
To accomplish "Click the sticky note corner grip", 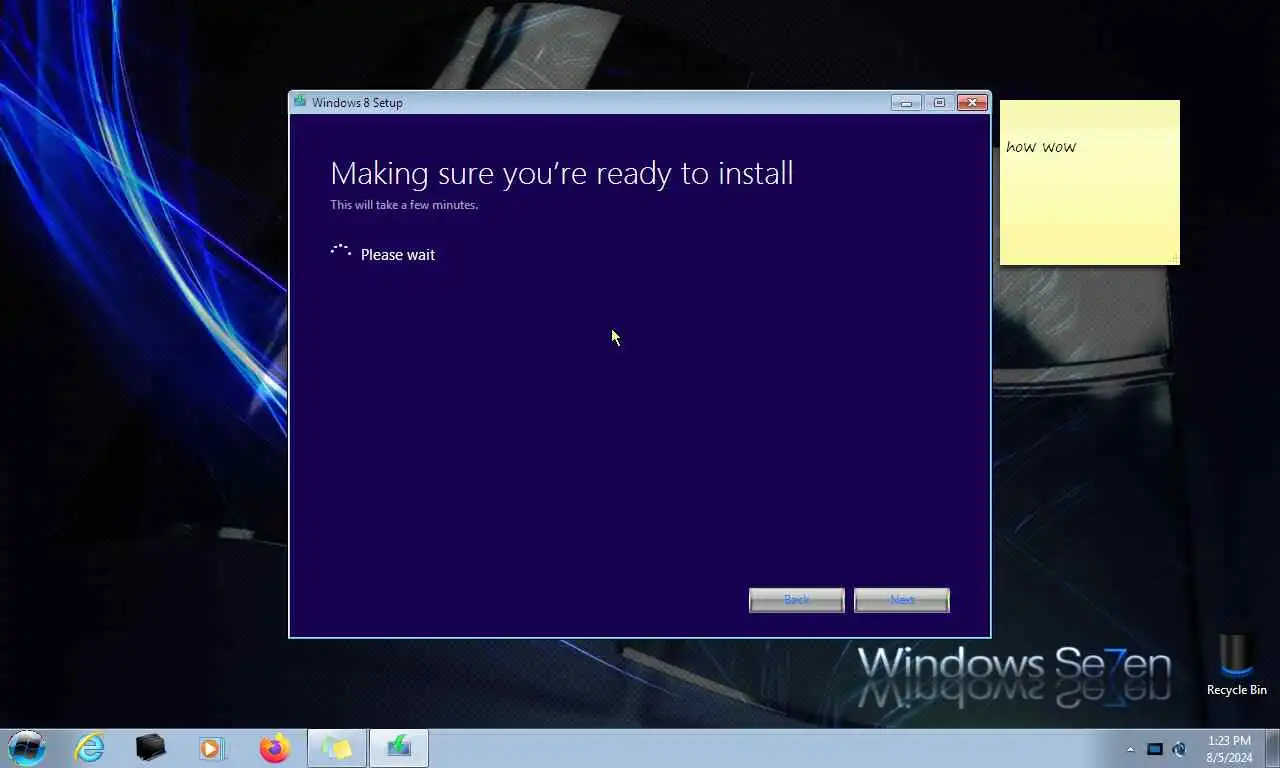I will coord(1173,259).
